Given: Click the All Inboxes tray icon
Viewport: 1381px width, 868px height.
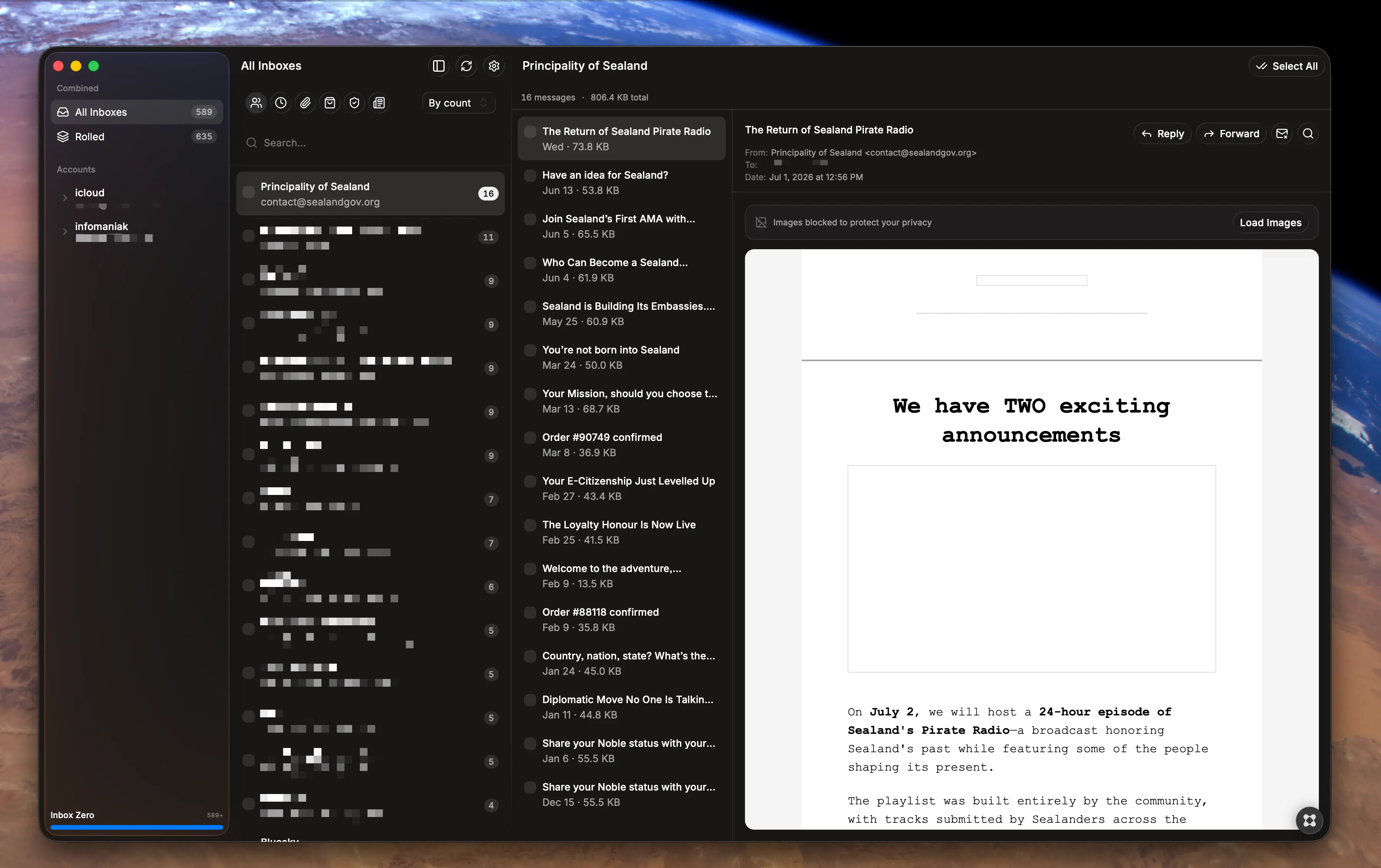Looking at the screenshot, I should pyautogui.click(x=63, y=112).
